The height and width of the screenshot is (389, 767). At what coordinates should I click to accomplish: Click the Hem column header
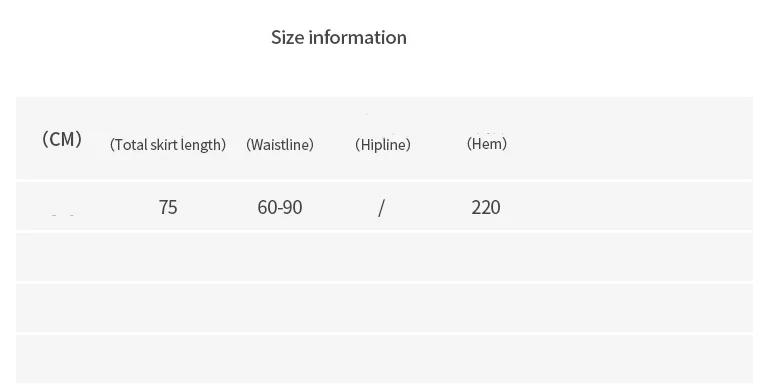487,143
